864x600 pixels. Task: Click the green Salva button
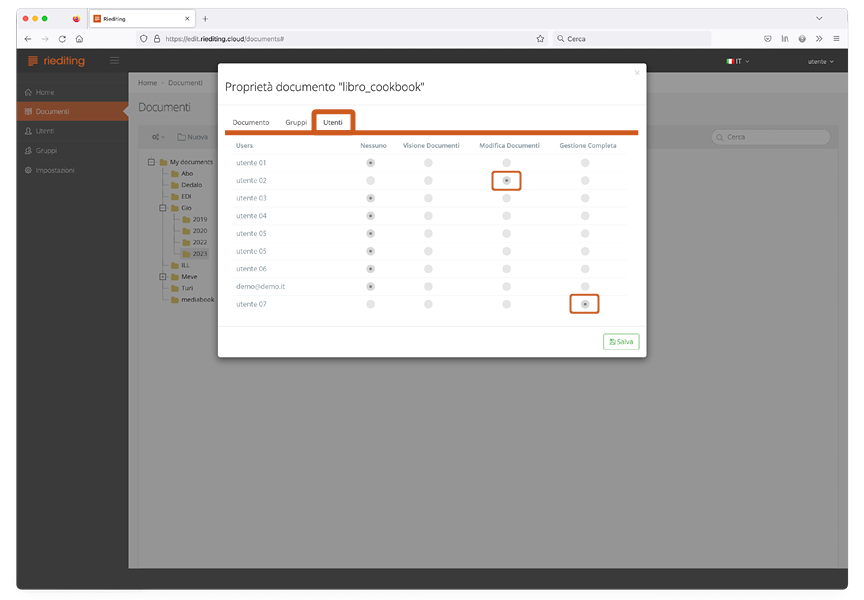621,341
